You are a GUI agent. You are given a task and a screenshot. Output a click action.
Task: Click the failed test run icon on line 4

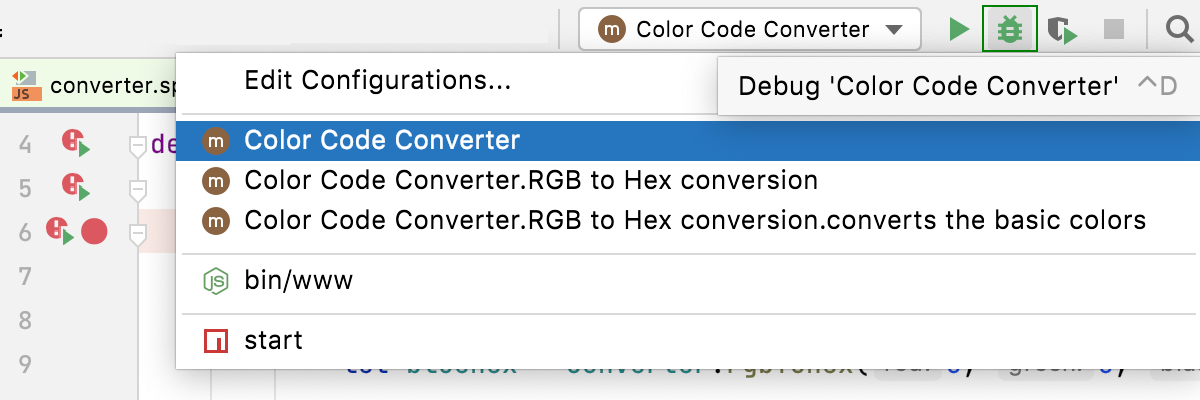coord(75,144)
